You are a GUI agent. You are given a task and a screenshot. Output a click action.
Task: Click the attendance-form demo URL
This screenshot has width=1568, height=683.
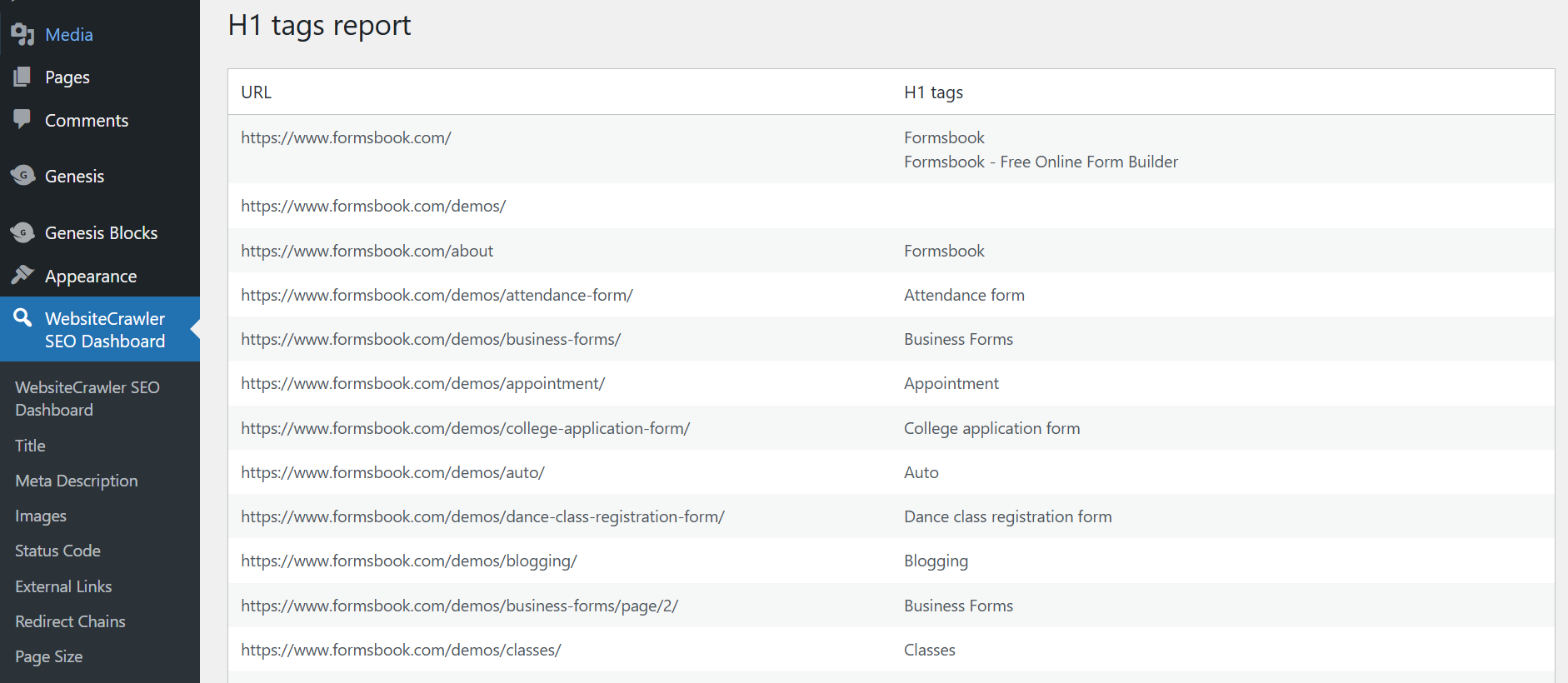click(437, 295)
